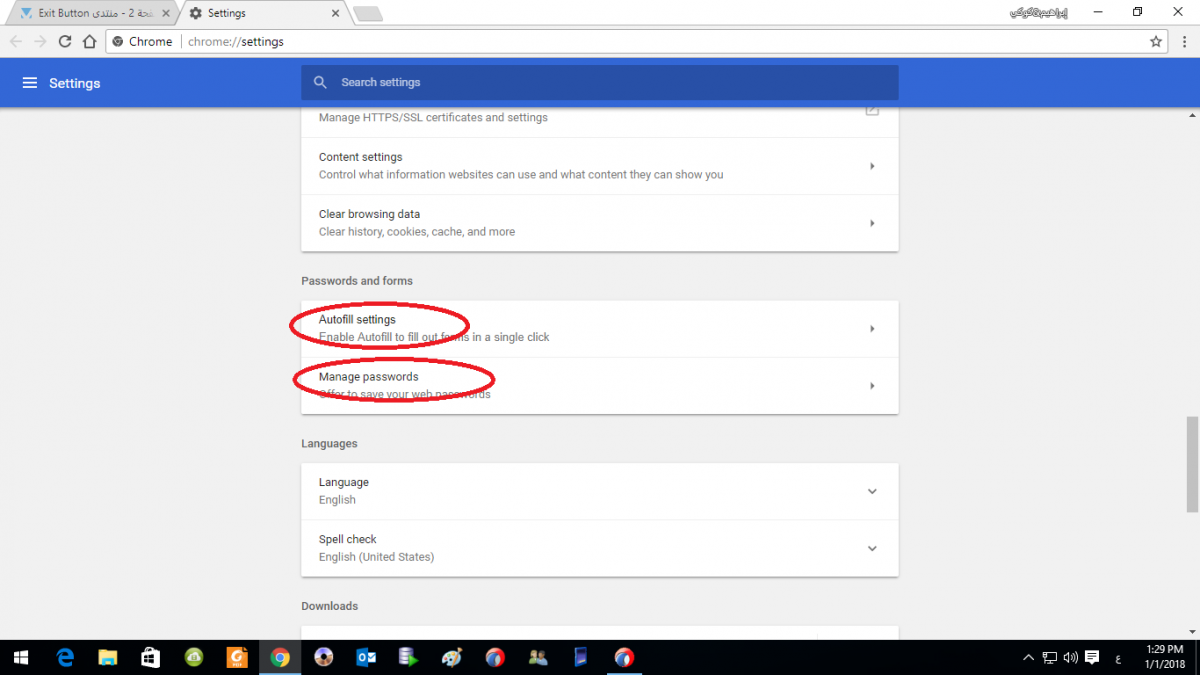Viewport: 1200px width, 675px height.
Task: Open Outlook from the taskbar
Action: pos(365,657)
